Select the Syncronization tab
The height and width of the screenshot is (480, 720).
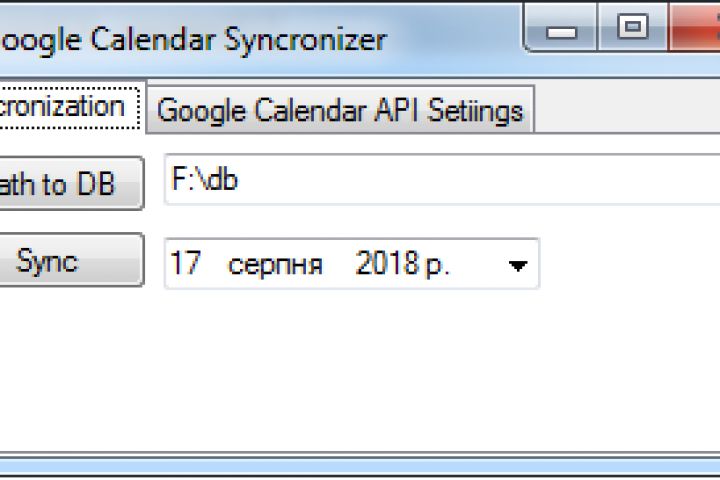click(63, 107)
